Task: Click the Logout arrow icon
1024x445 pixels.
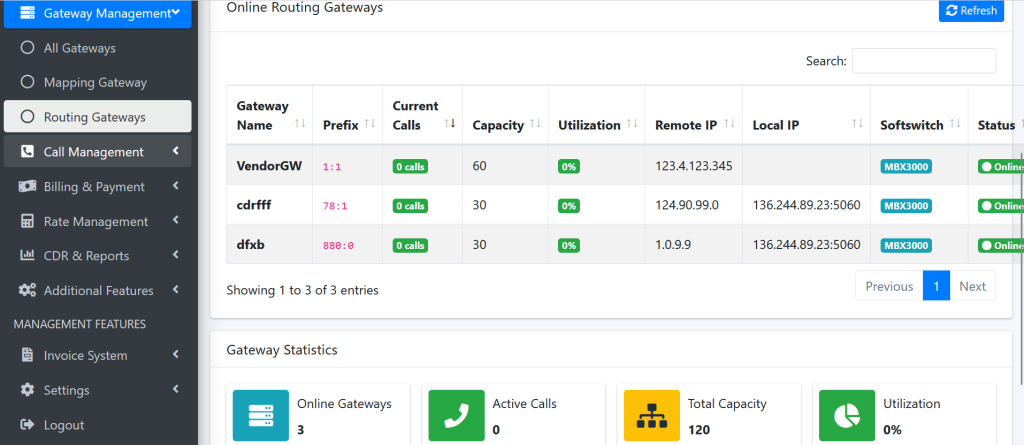Action: (27, 425)
